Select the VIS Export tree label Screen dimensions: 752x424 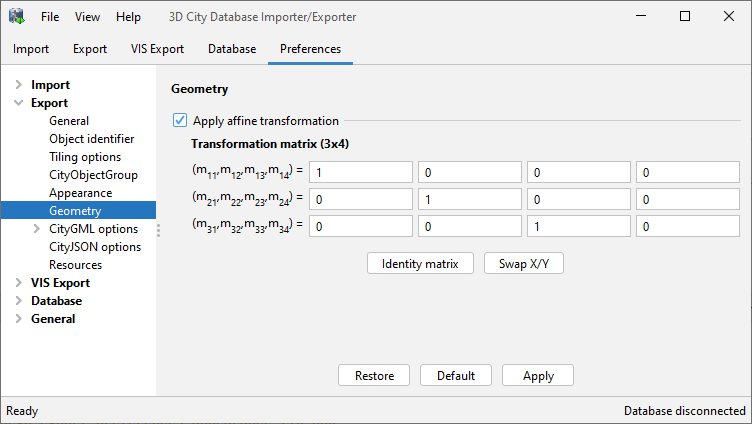point(60,283)
